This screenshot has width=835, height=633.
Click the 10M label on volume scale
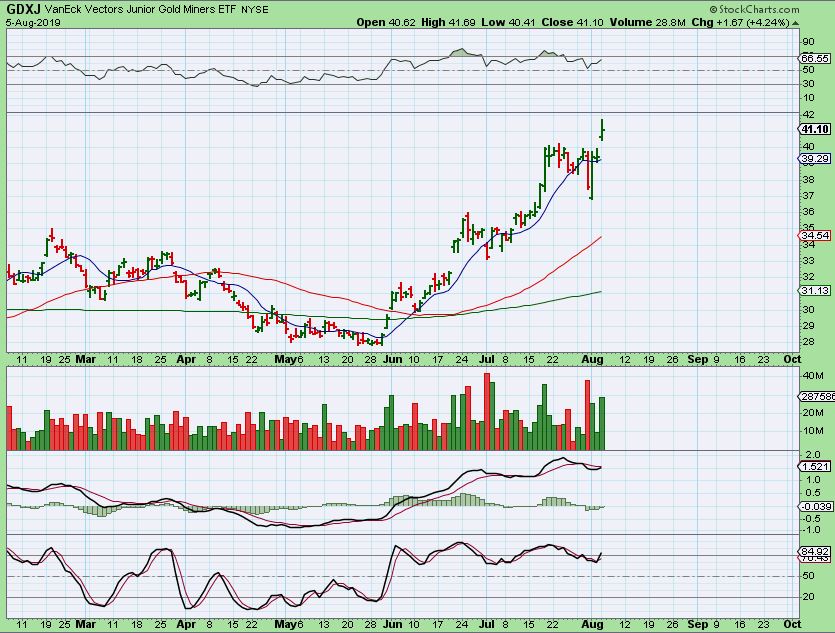813,431
